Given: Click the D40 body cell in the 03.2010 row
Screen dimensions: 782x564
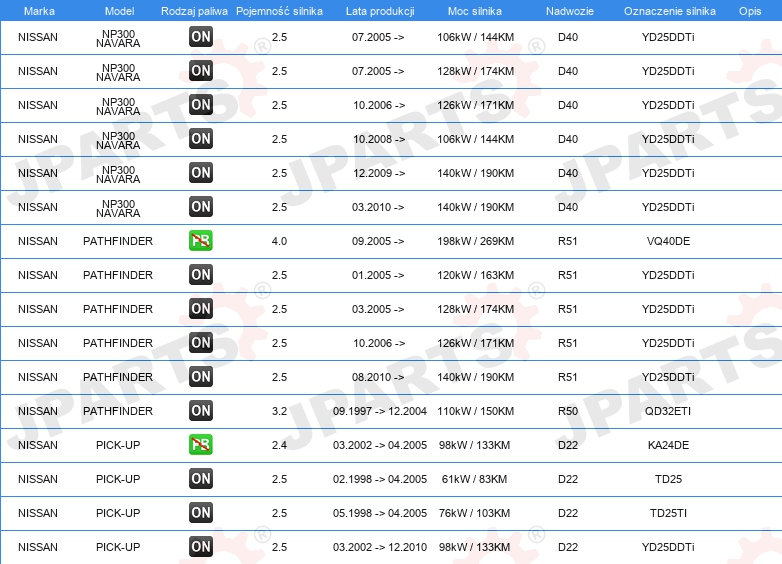Looking at the screenshot, I should [x=568, y=207].
